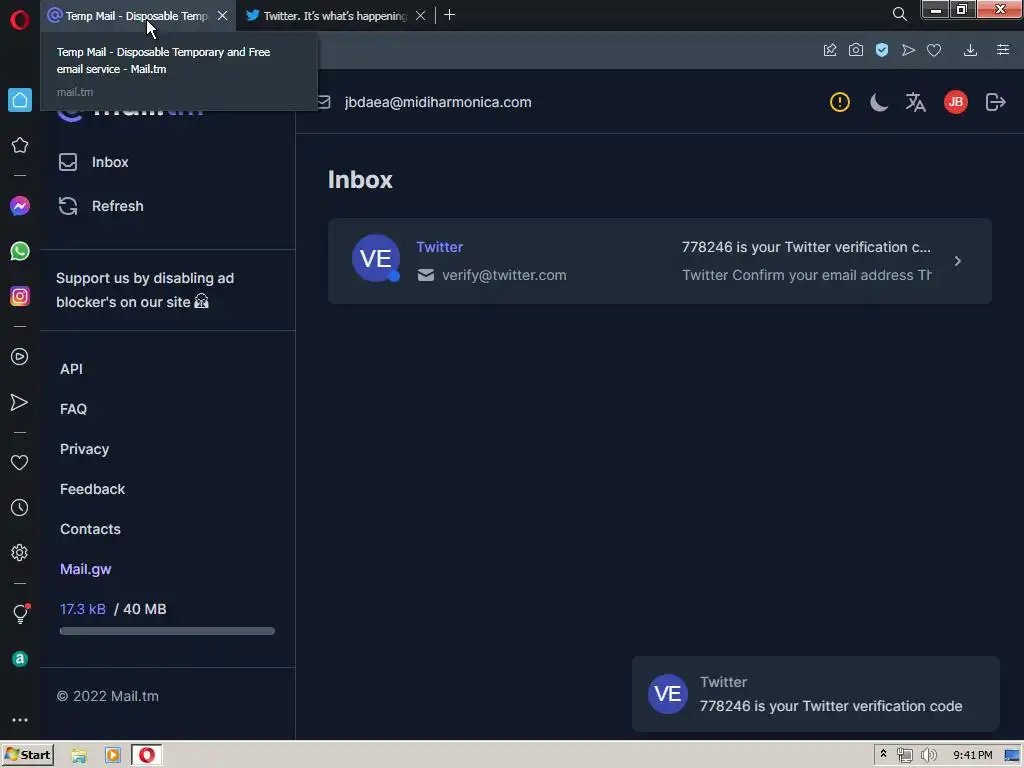Click the jbdaea@midiharmonica.com address
Viewport: 1024px width, 768px height.
[x=438, y=102]
